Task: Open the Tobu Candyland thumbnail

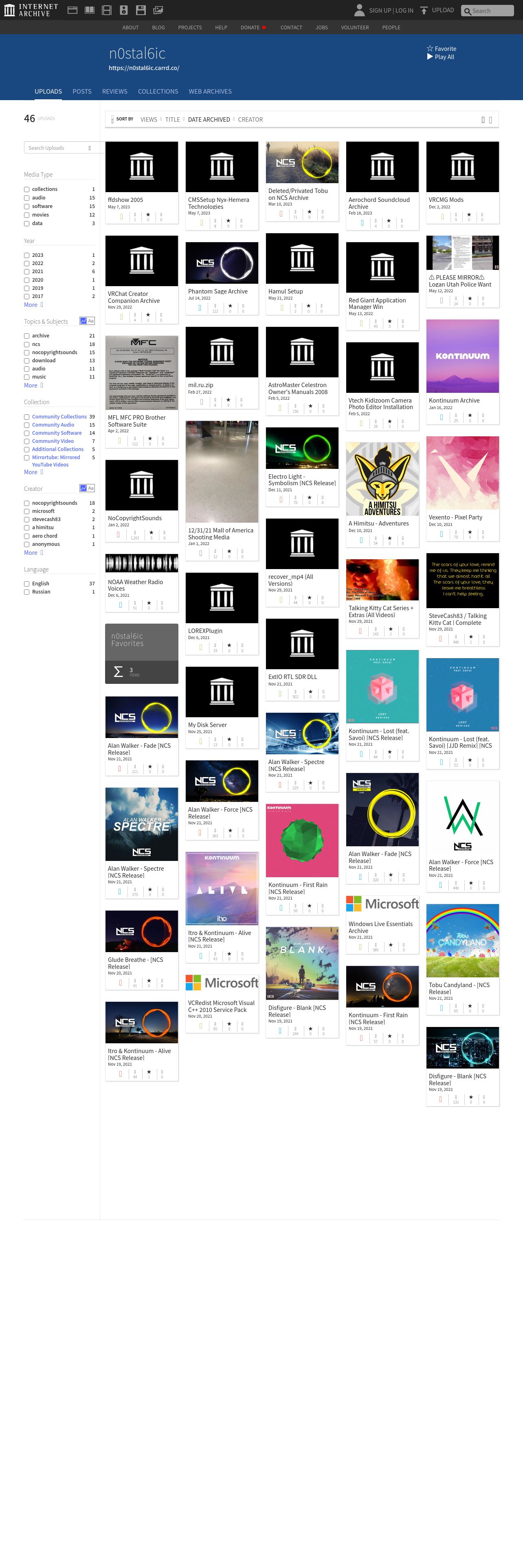Action: [463, 940]
